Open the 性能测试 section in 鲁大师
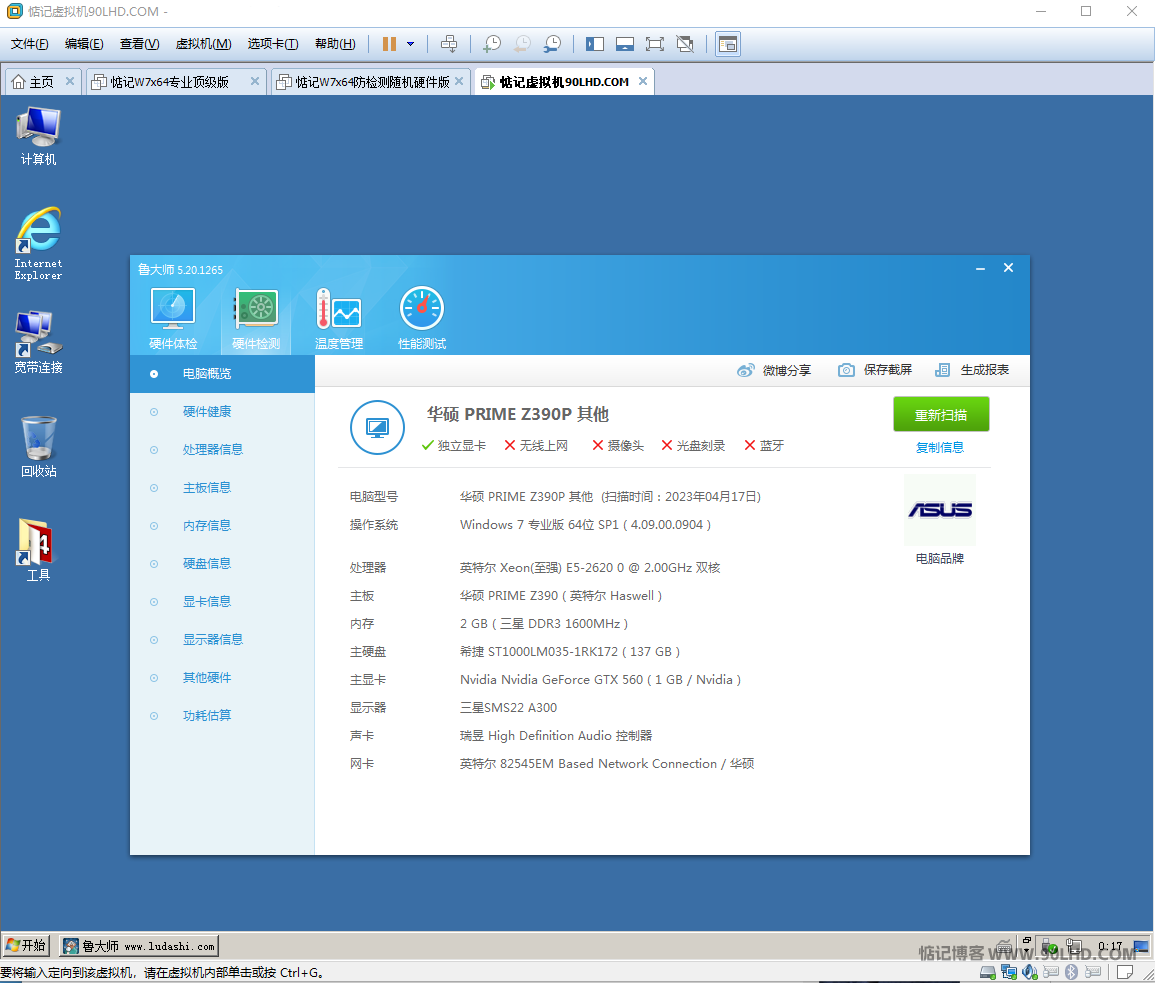The height and width of the screenshot is (983, 1155). tap(422, 319)
